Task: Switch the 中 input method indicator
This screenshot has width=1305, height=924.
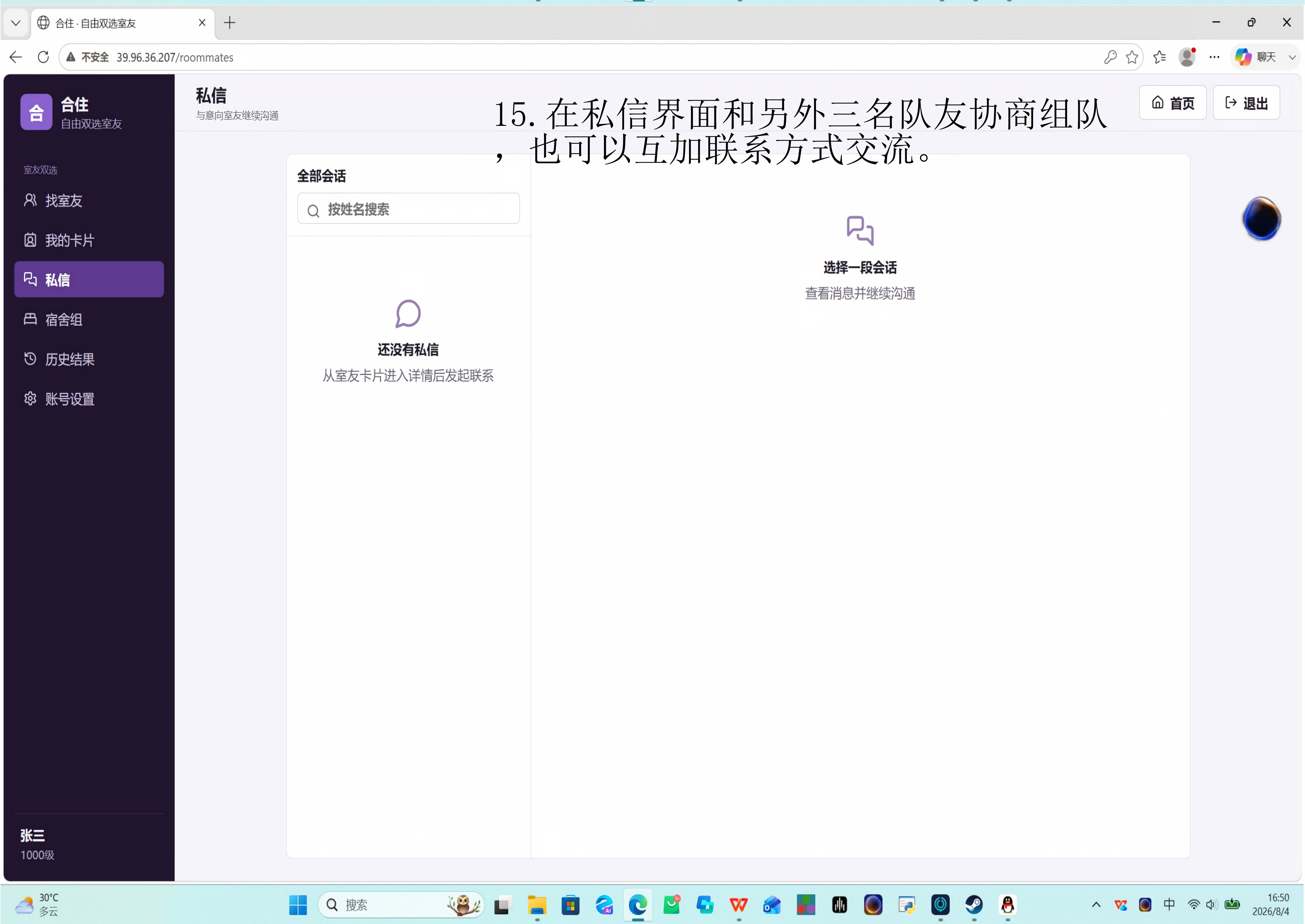Action: point(1169,904)
